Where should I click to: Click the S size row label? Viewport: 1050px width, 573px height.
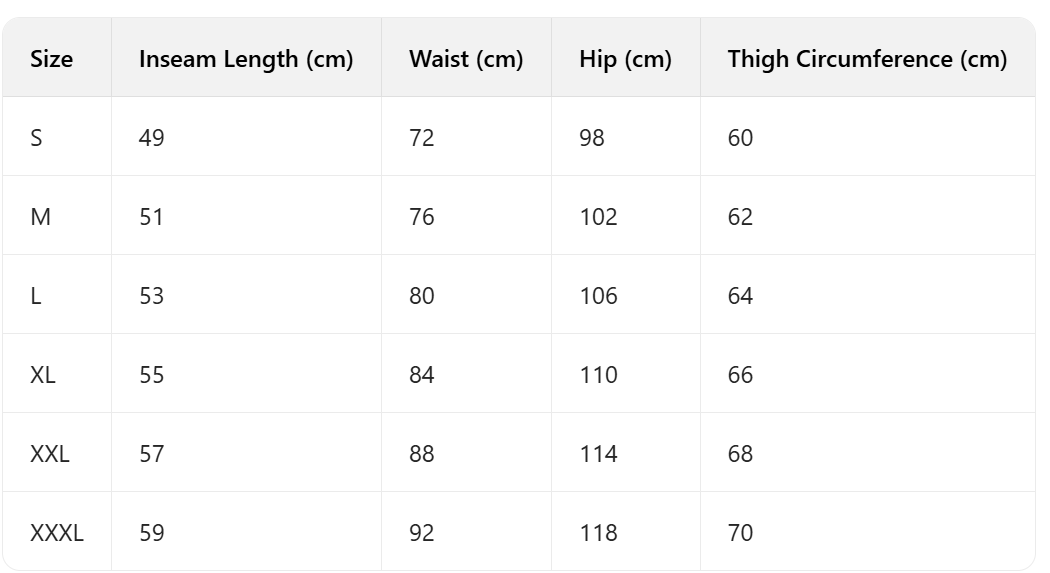point(37,138)
